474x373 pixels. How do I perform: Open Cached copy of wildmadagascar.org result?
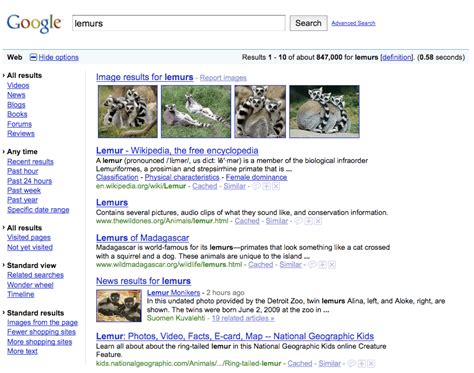(x=261, y=265)
